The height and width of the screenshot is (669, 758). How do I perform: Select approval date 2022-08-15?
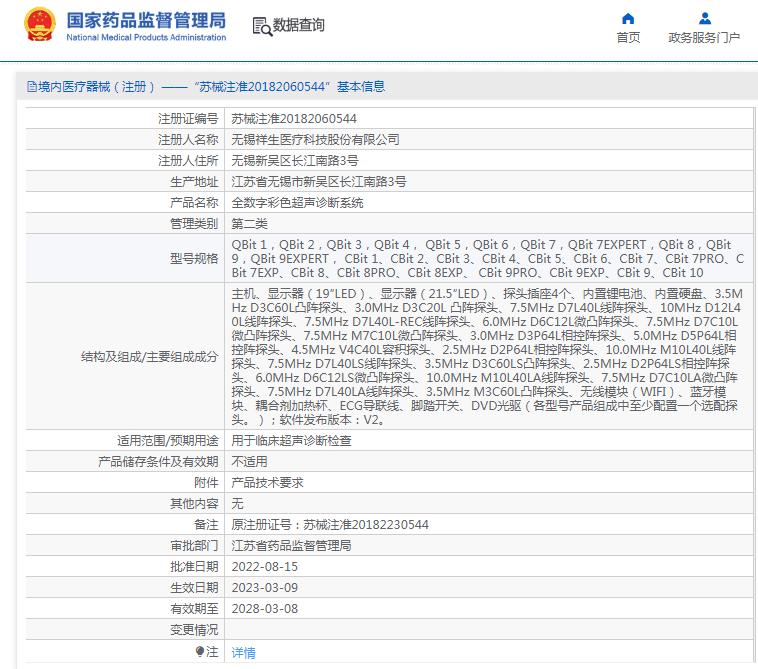pyautogui.click(x=264, y=567)
